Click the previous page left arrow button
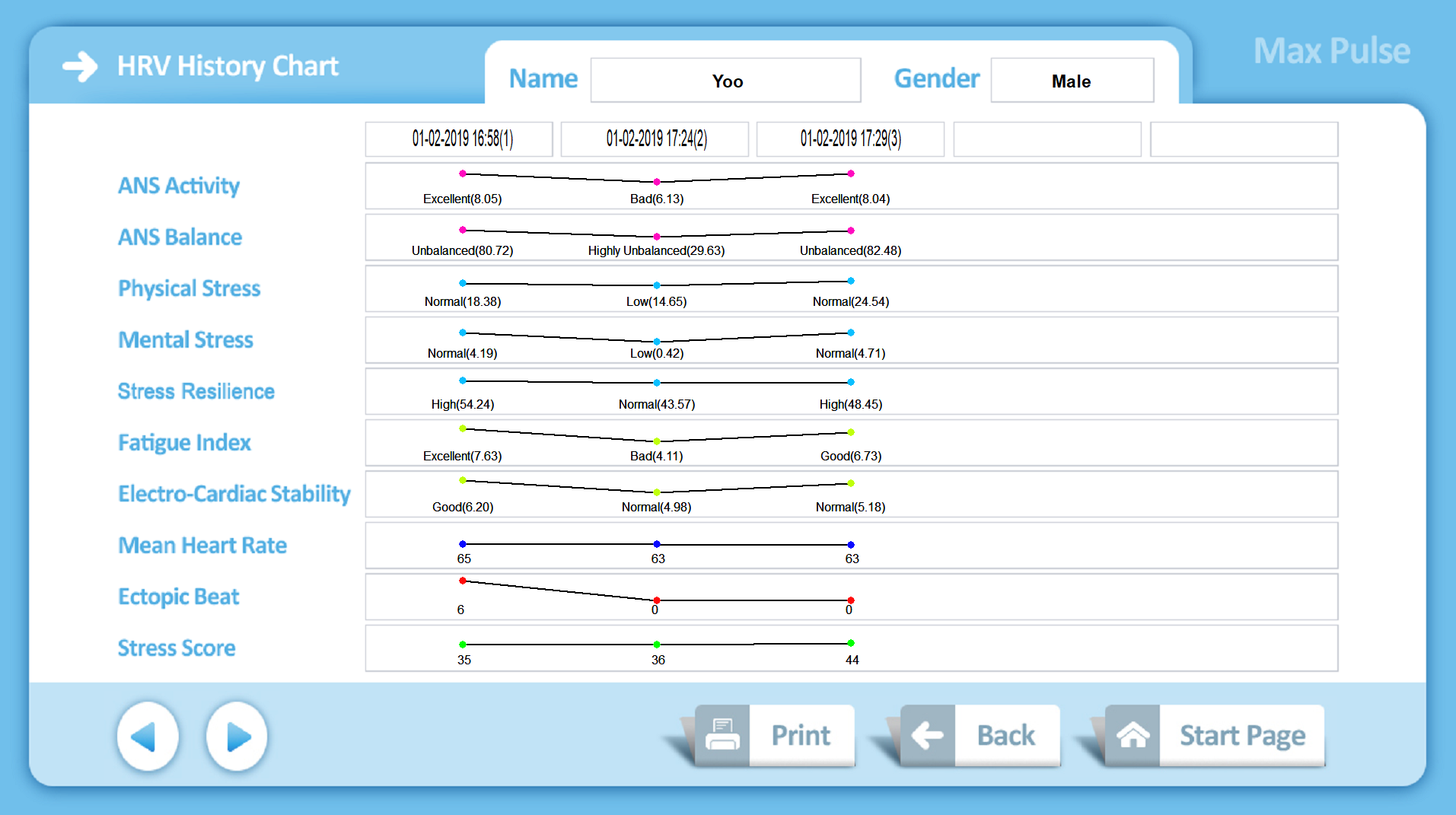Screen dimensions: 1456x815 click(x=148, y=737)
